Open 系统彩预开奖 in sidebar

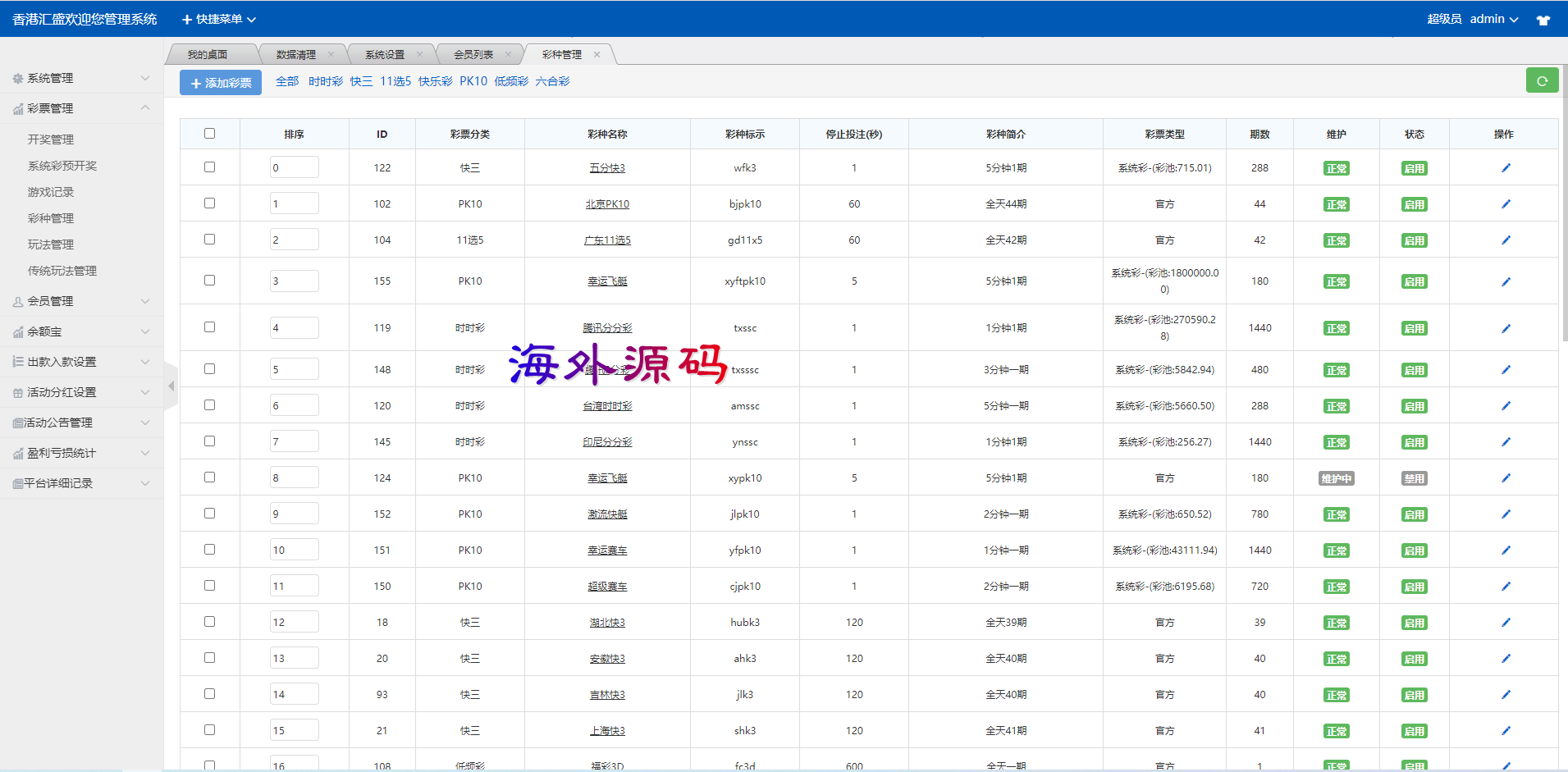click(62, 166)
